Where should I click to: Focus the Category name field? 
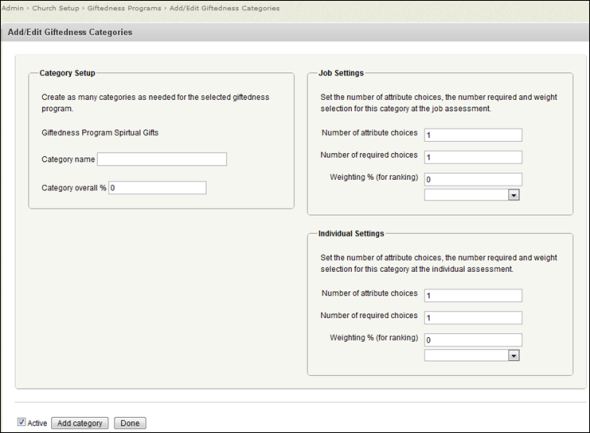pos(162,159)
